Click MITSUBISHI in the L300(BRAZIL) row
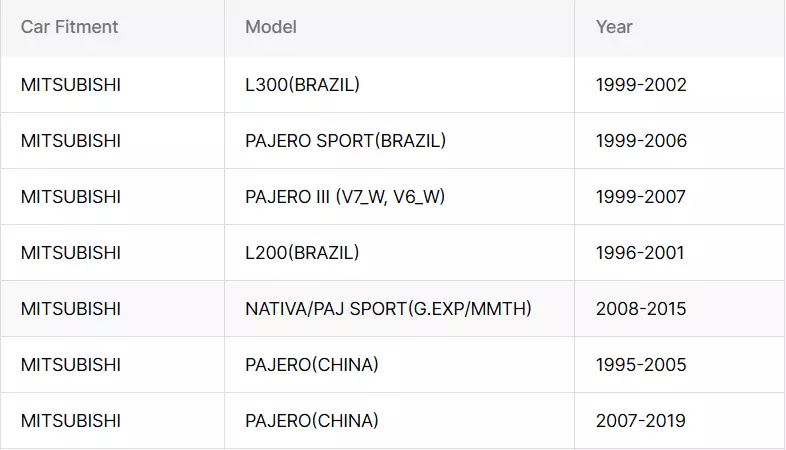The height and width of the screenshot is (450, 786). click(71, 85)
